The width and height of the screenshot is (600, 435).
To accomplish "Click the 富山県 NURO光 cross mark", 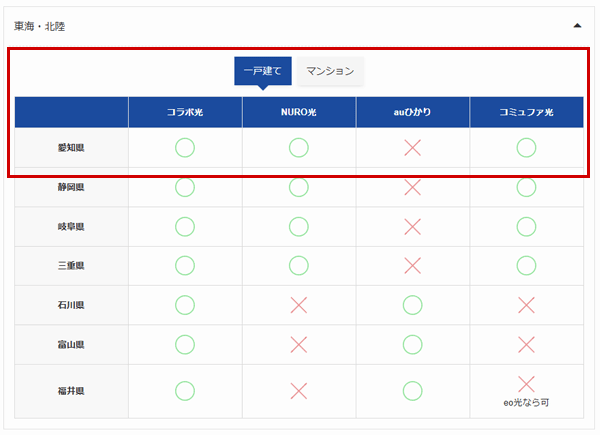I will click(298, 345).
